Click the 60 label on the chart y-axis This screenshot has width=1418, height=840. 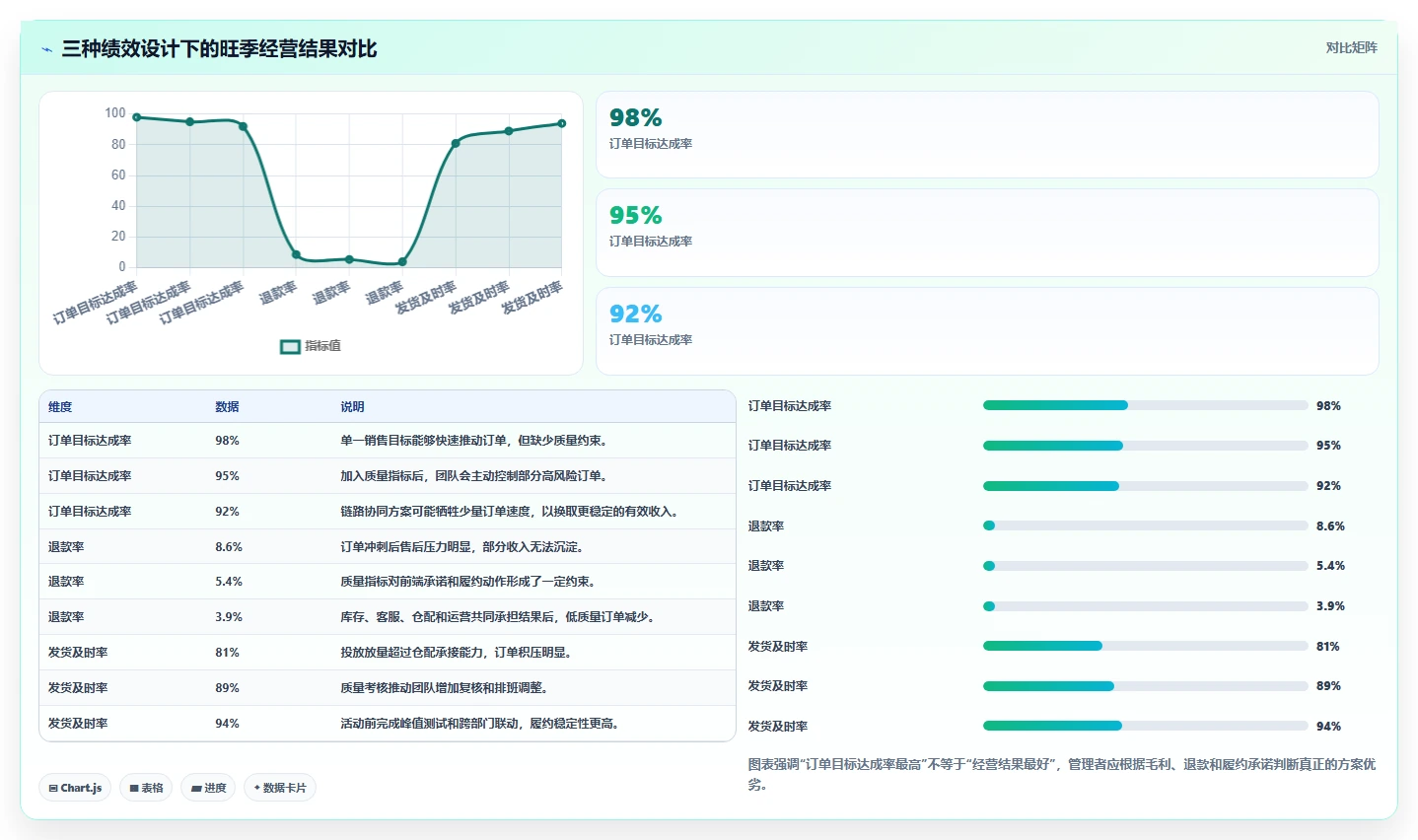pos(118,175)
